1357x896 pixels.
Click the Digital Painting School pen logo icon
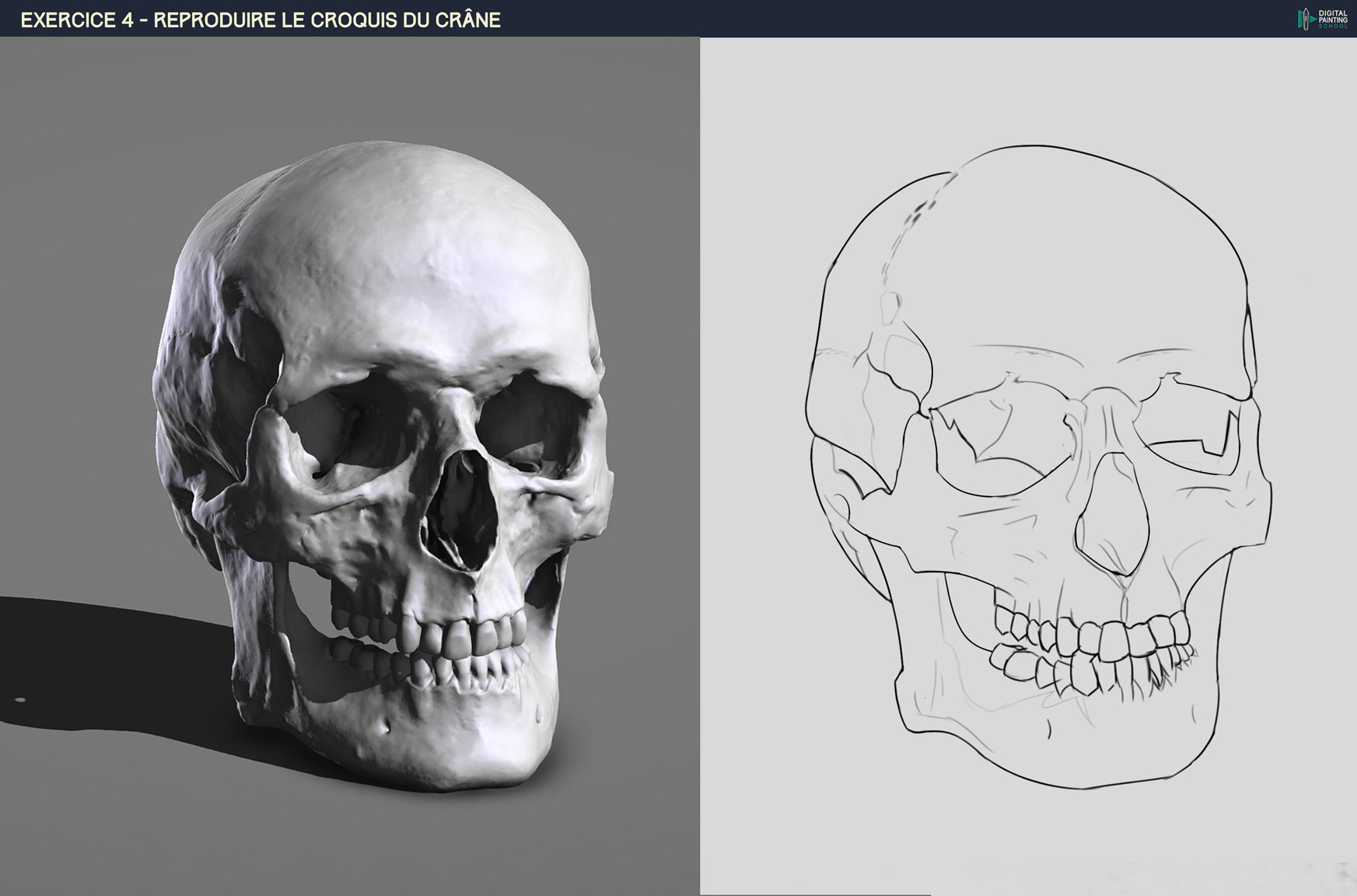(1304, 19)
